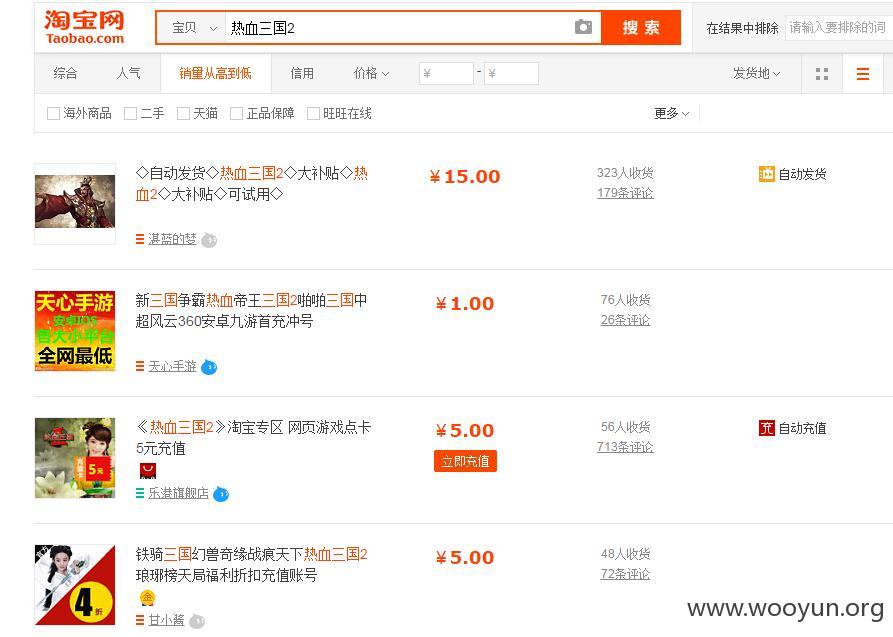Tick the 正品保障 checkbox
The image size is (893, 637).
tap(236, 113)
